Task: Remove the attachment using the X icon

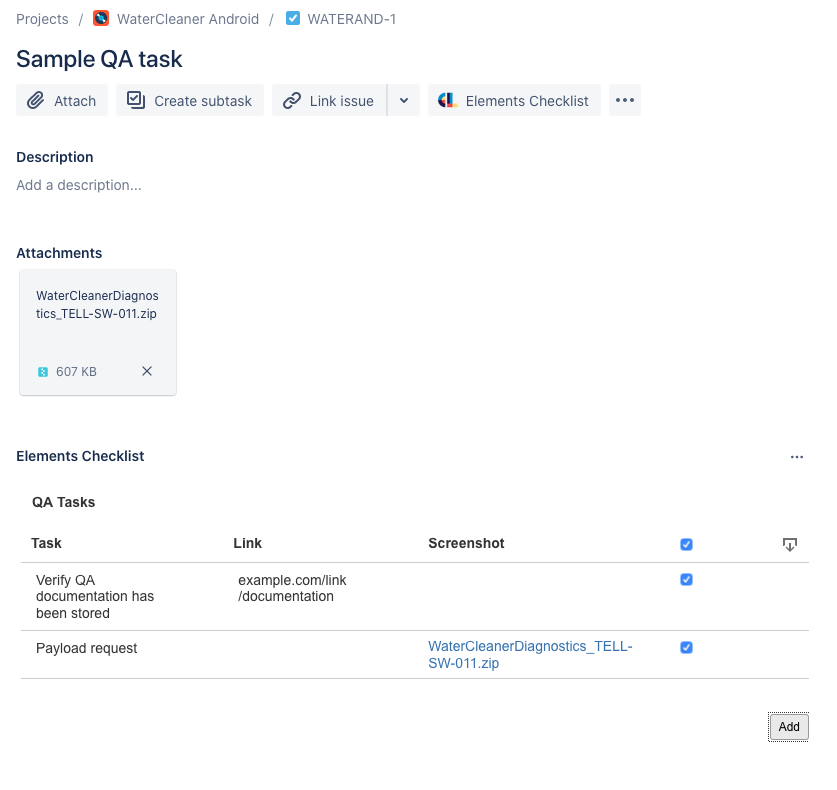Action: click(x=146, y=371)
